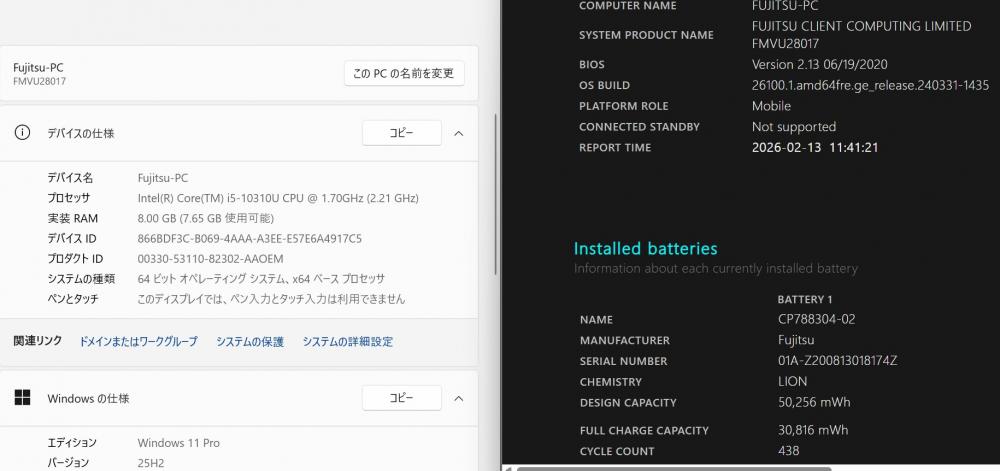Select the full charge capacity 30,816 mWh
This screenshot has height=471, width=1000.
click(x=813, y=430)
